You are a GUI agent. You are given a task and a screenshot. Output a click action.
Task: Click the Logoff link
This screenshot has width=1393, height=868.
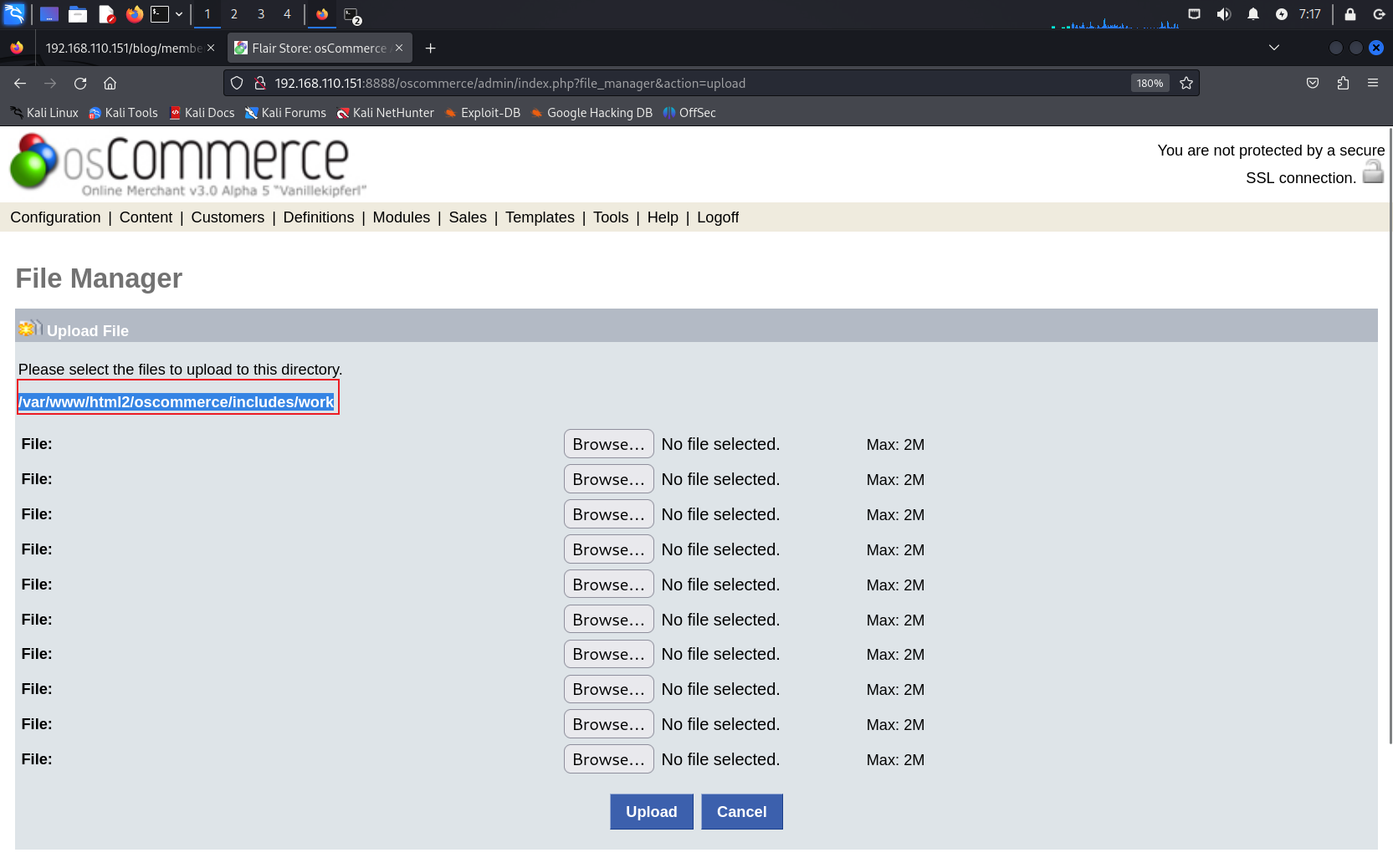tap(718, 217)
